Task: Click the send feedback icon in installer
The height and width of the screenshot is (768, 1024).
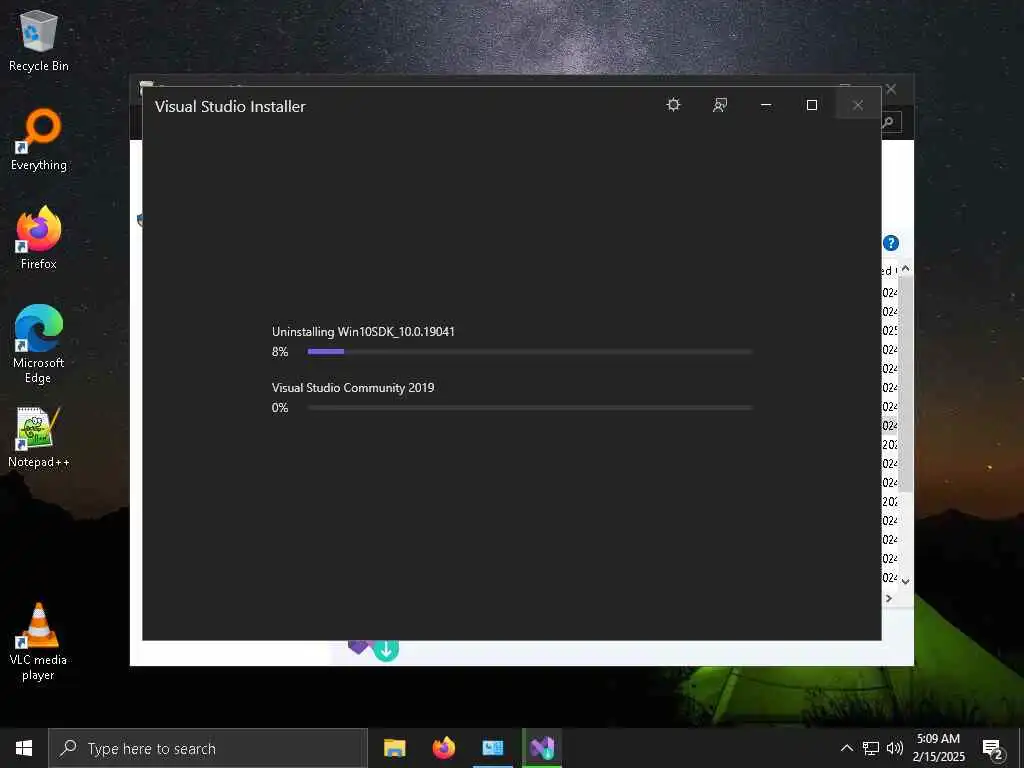Action: [x=720, y=105]
